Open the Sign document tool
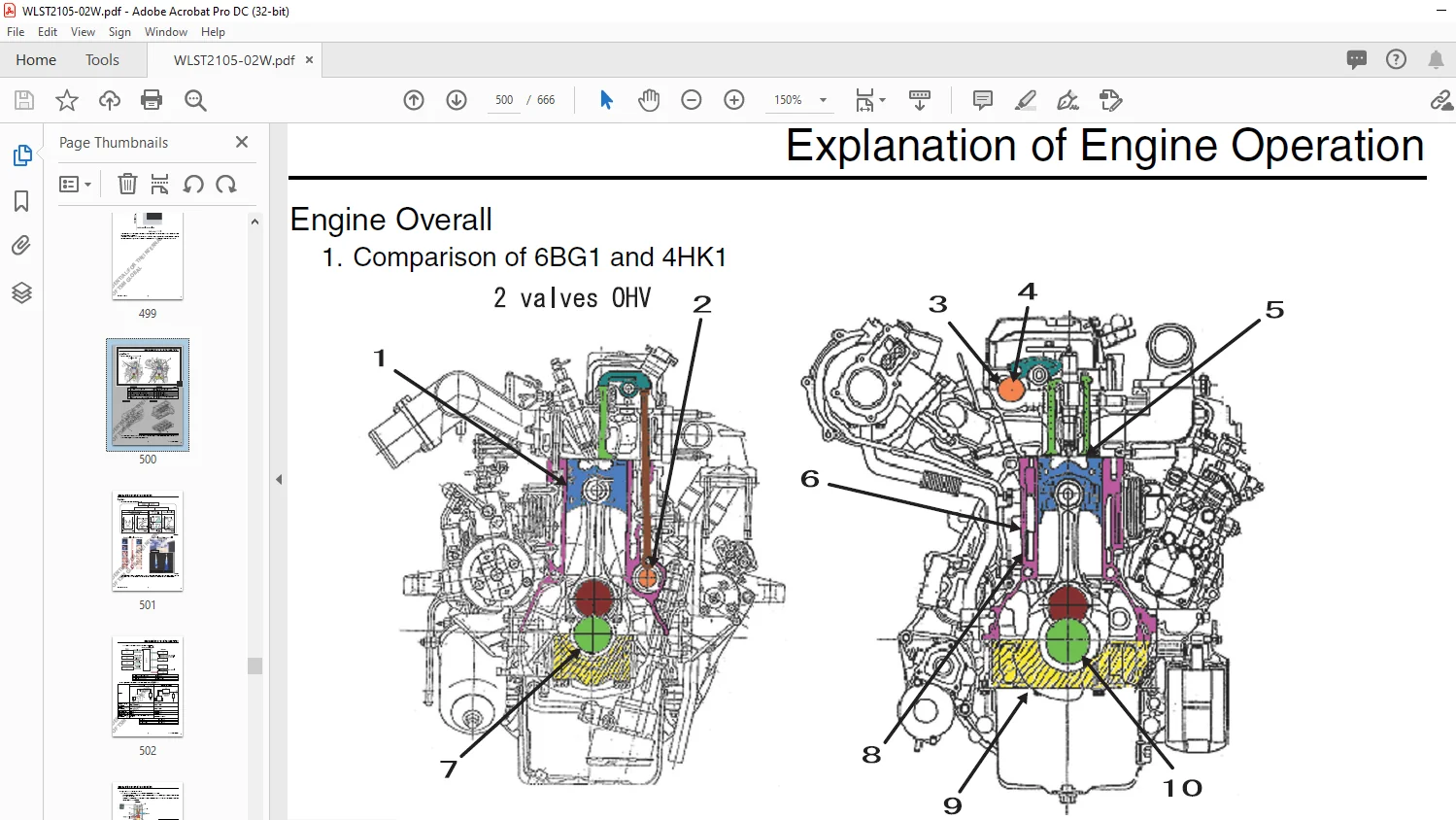This screenshot has height=820, width=1456. [x=1067, y=100]
